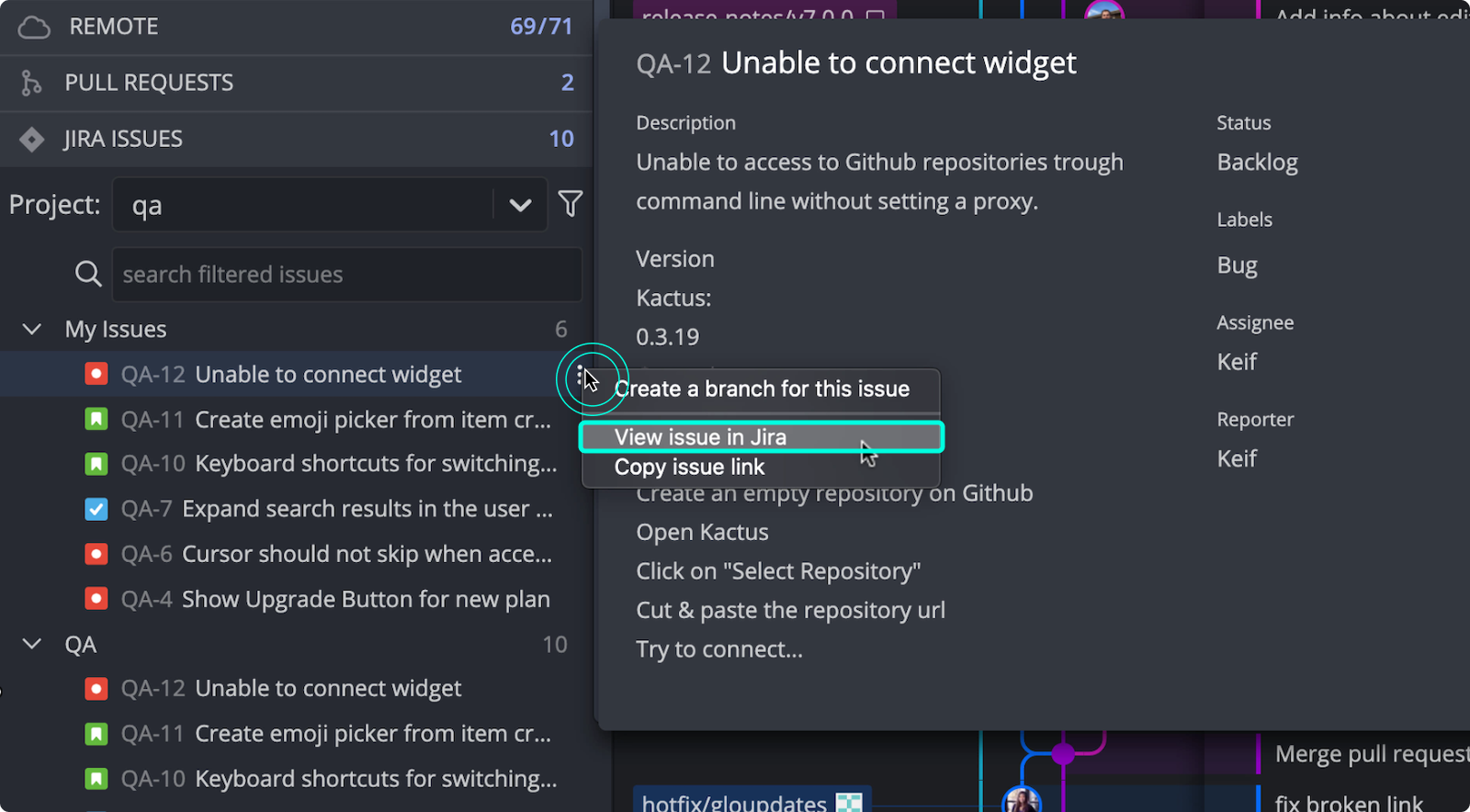
Task: Click the Jira Issues diamond icon
Action: [31, 139]
